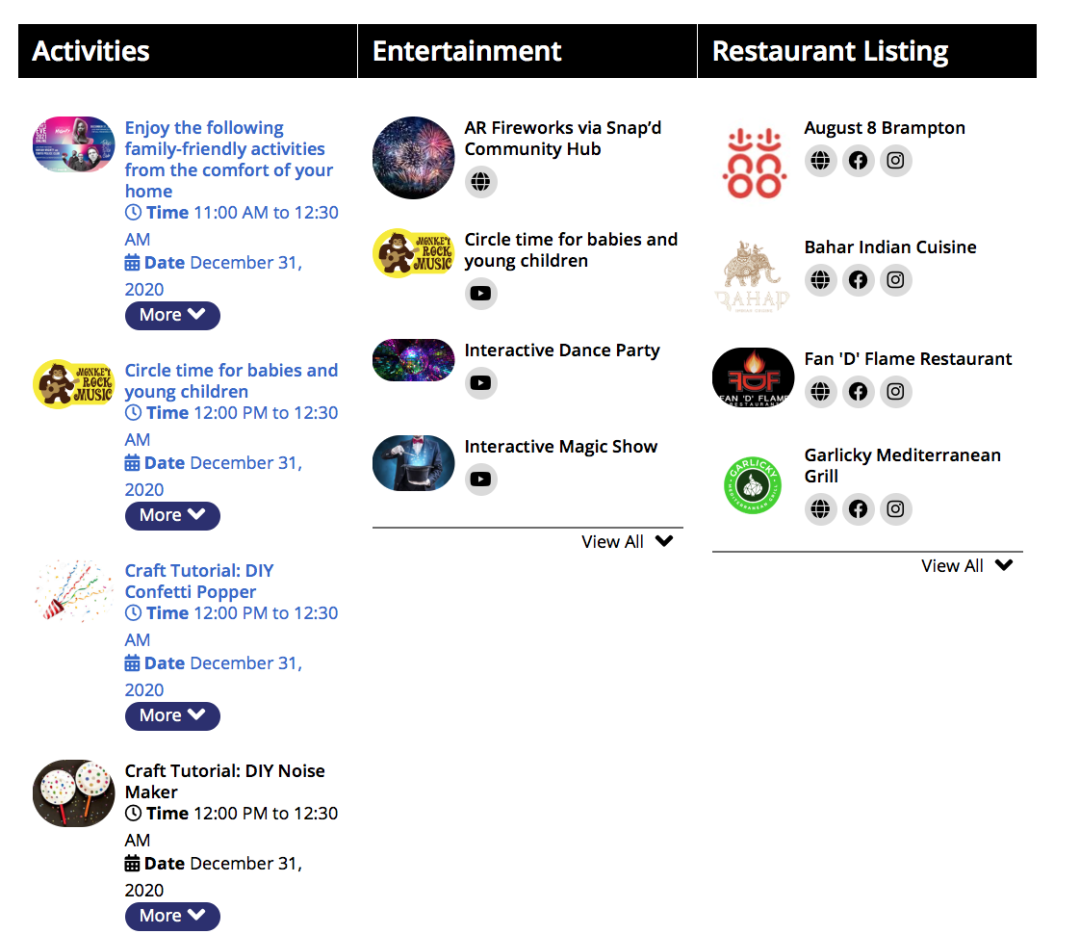Open August 8 Brampton Facebook page
1080x934 pixels.
pos(858,160)
